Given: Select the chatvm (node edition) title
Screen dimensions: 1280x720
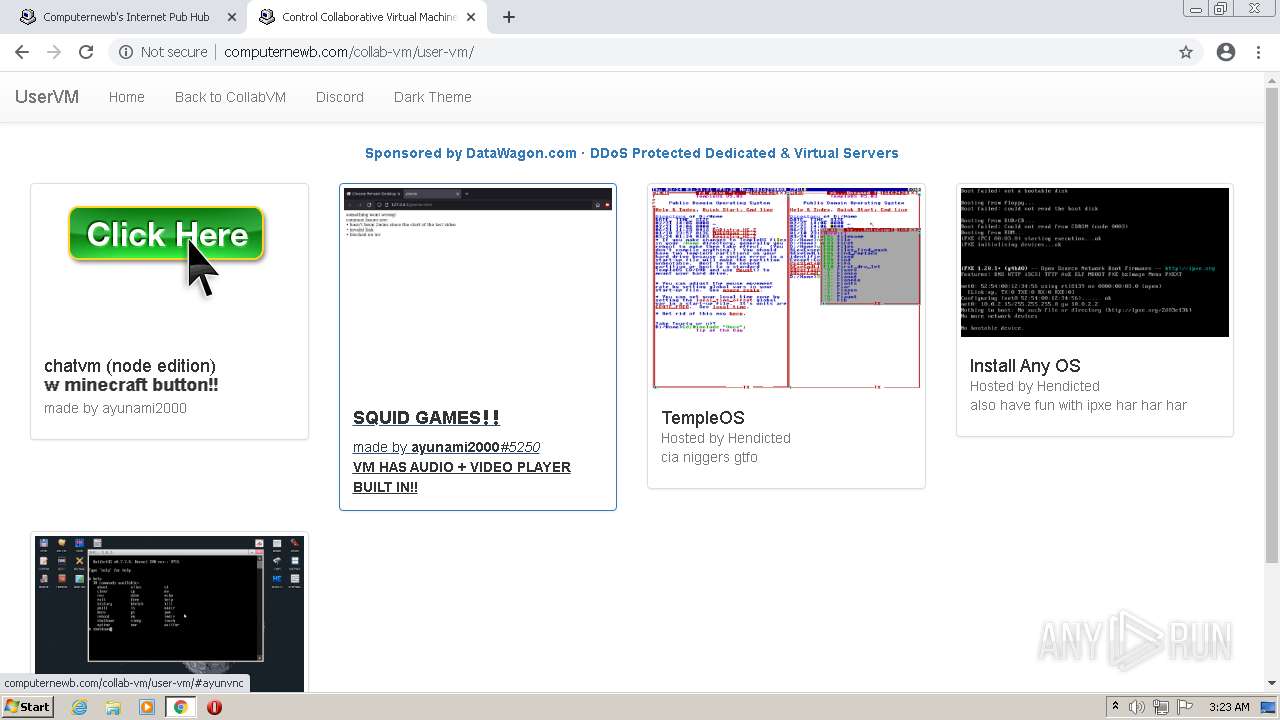Looking at the screenshot, I should (x=130, y=366).
